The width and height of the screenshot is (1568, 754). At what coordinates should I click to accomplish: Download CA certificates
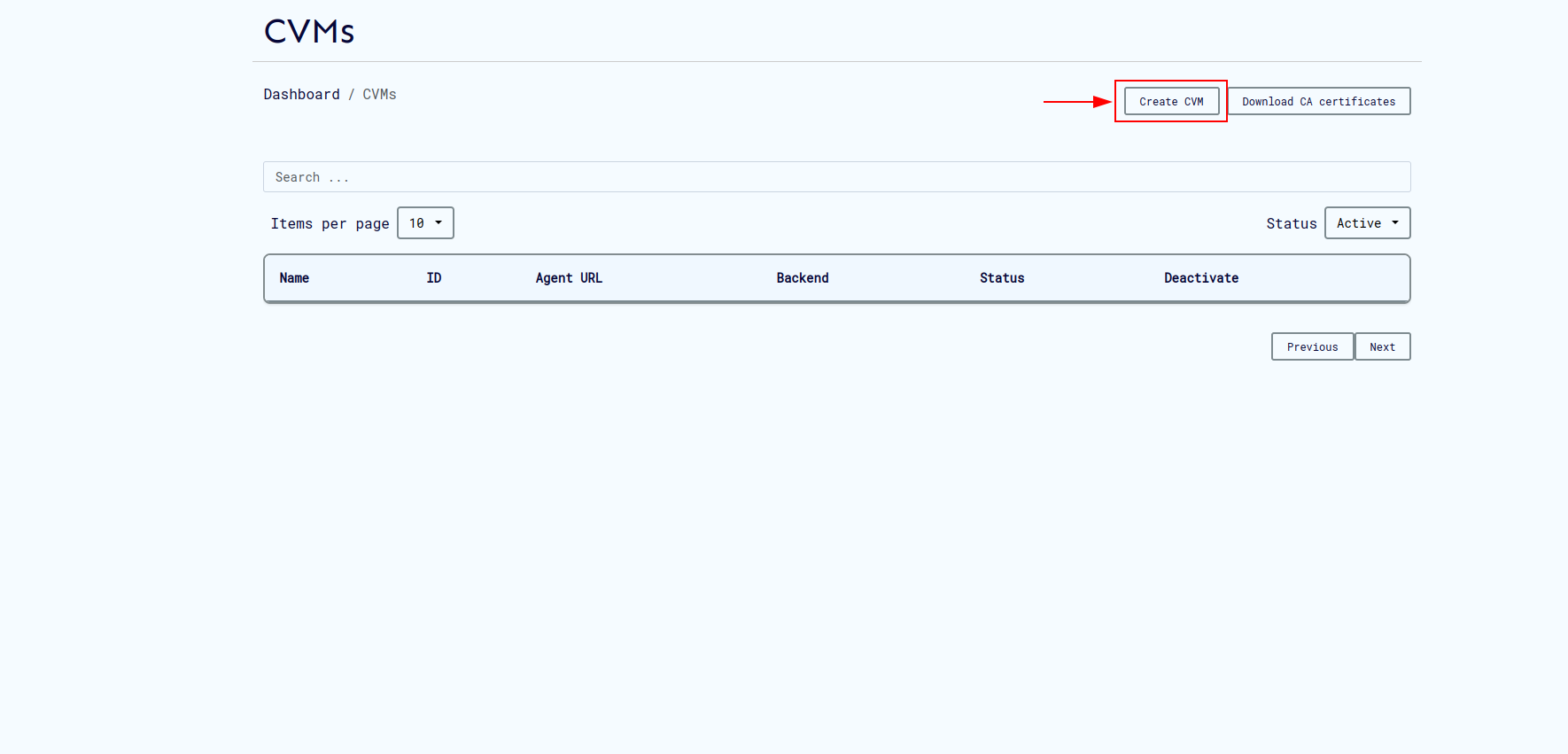tap(1318, 101)
